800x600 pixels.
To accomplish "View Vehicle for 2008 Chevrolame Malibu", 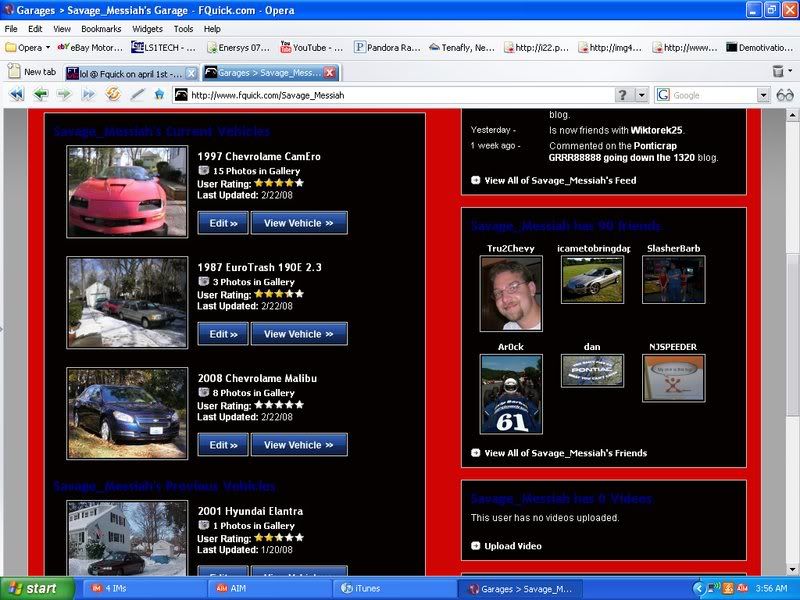I will 299,444.
